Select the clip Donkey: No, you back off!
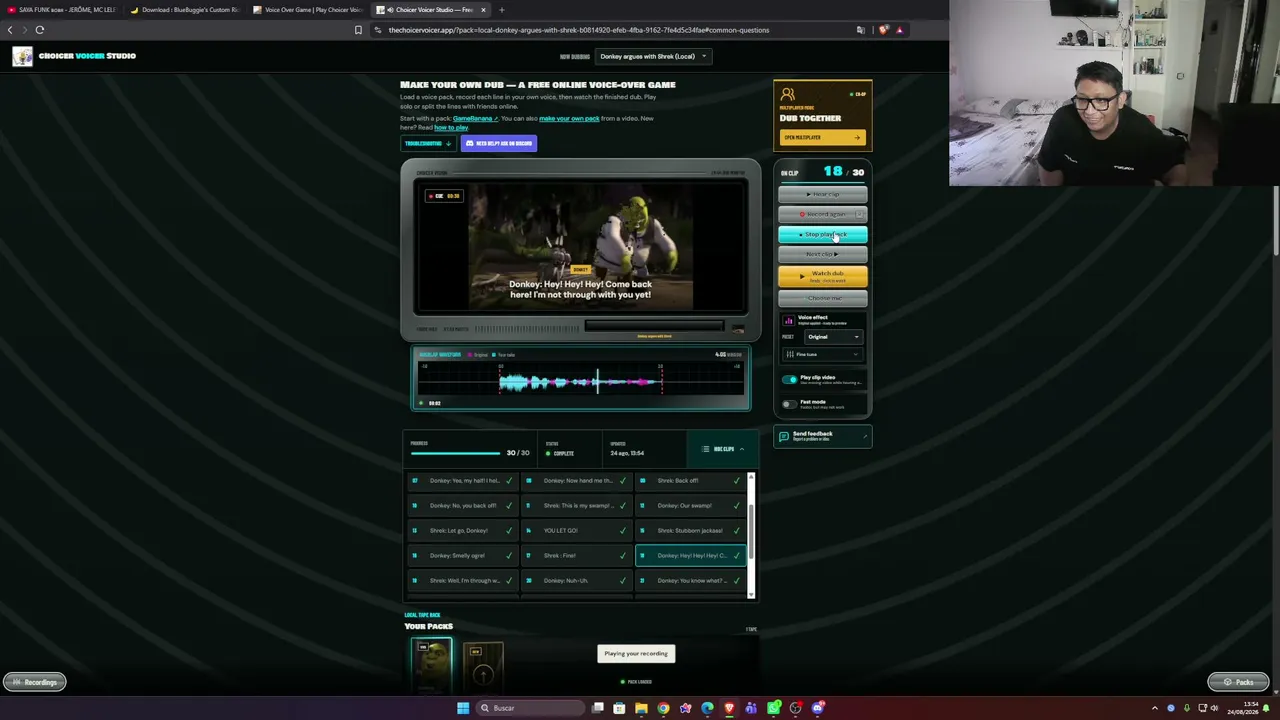This screenshot has width=1280, height=720. [462, 506]
